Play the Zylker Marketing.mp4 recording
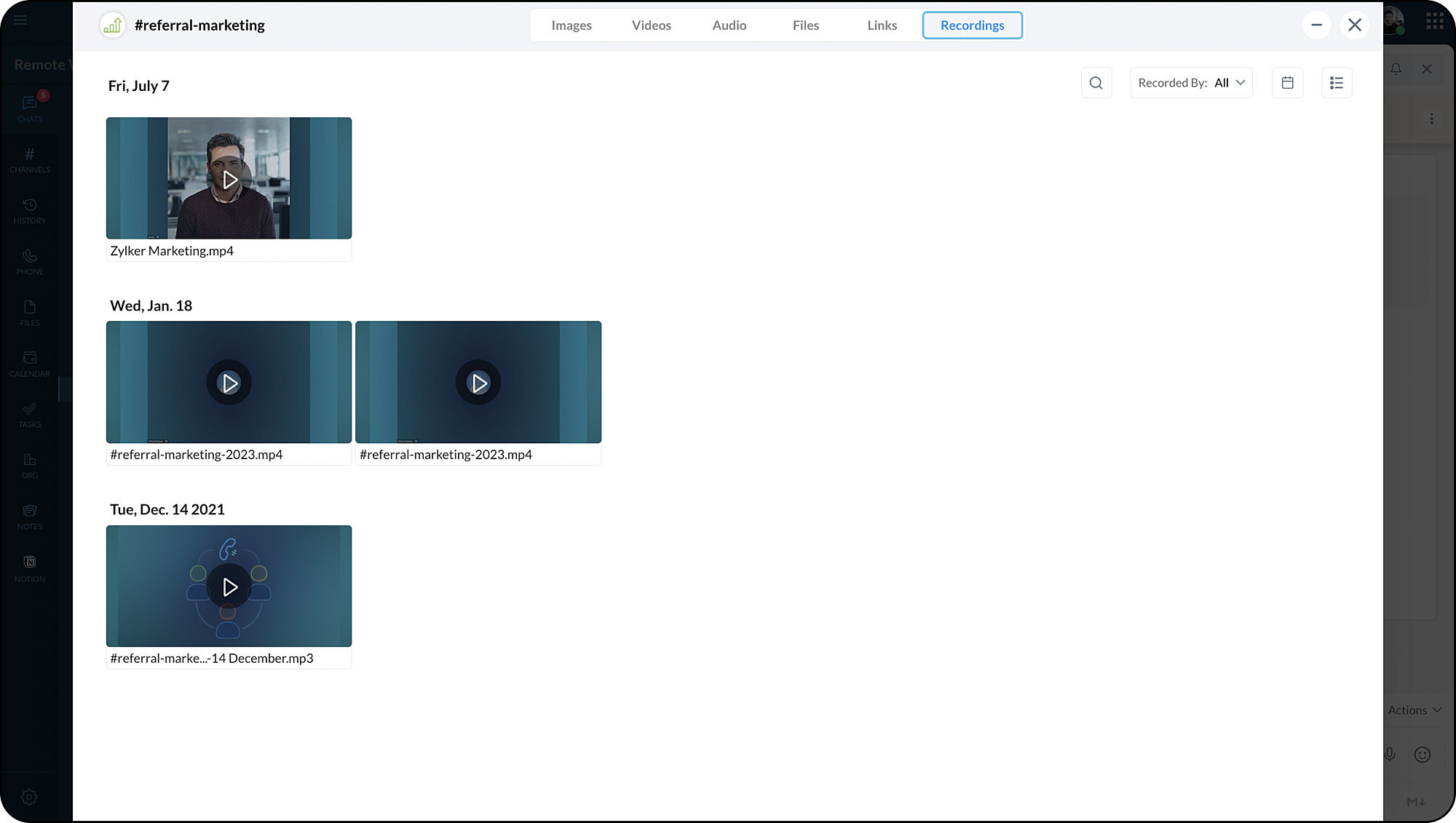 pyautogui.click(x=229, y=180)
